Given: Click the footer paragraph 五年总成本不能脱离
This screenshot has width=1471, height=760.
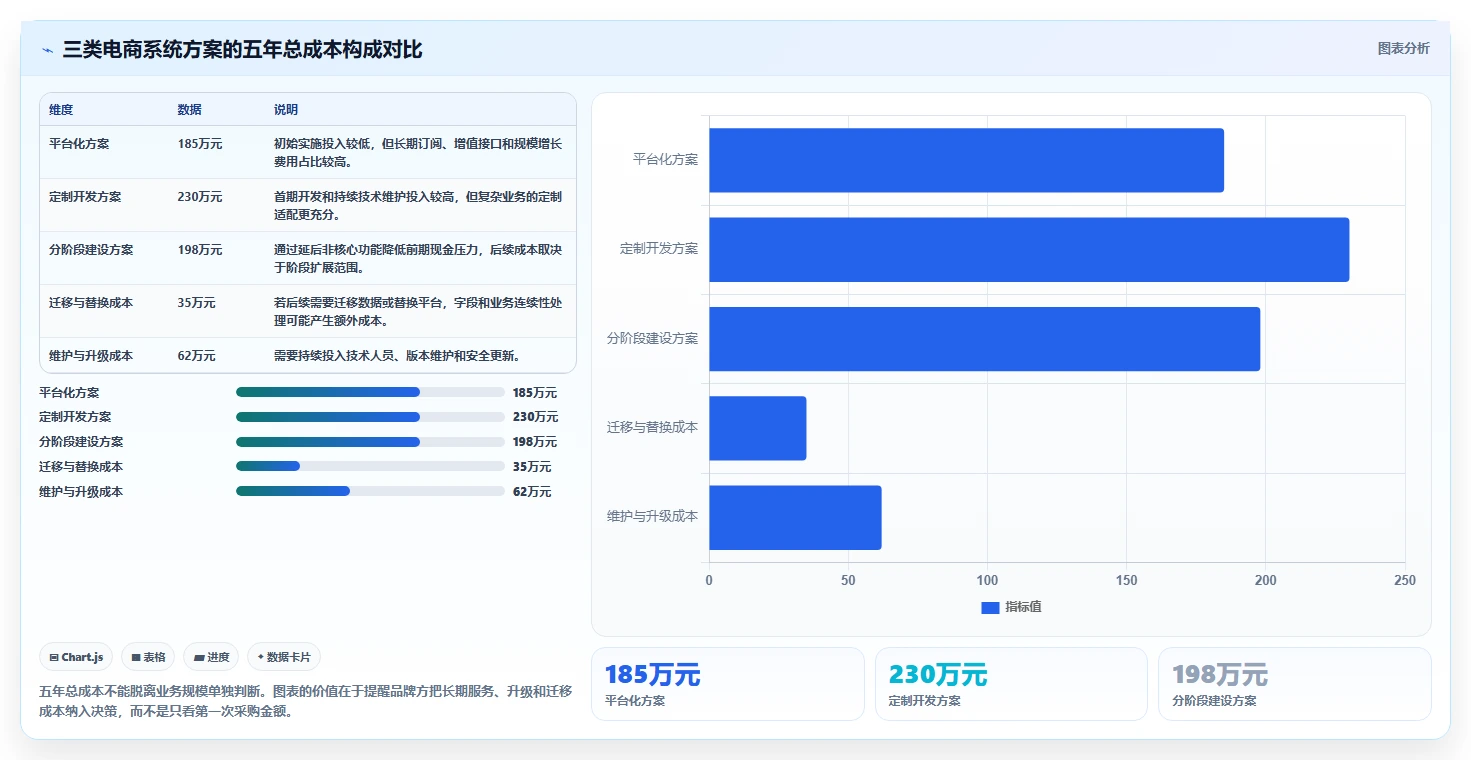Looking at the screenshot, I should point(306,701).
